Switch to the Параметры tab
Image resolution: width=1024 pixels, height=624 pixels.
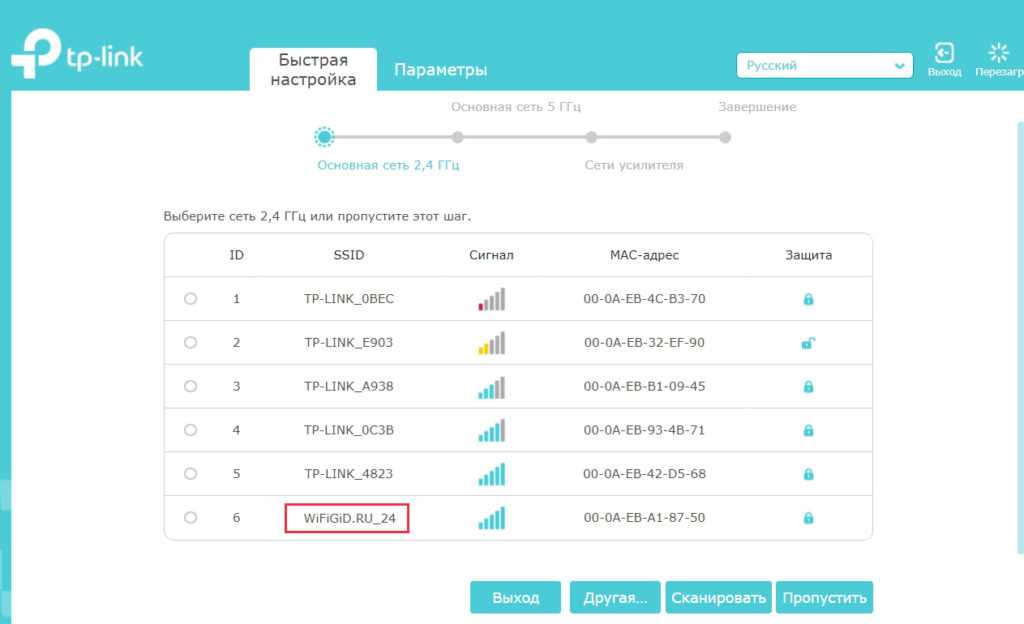tap(440, 70)
